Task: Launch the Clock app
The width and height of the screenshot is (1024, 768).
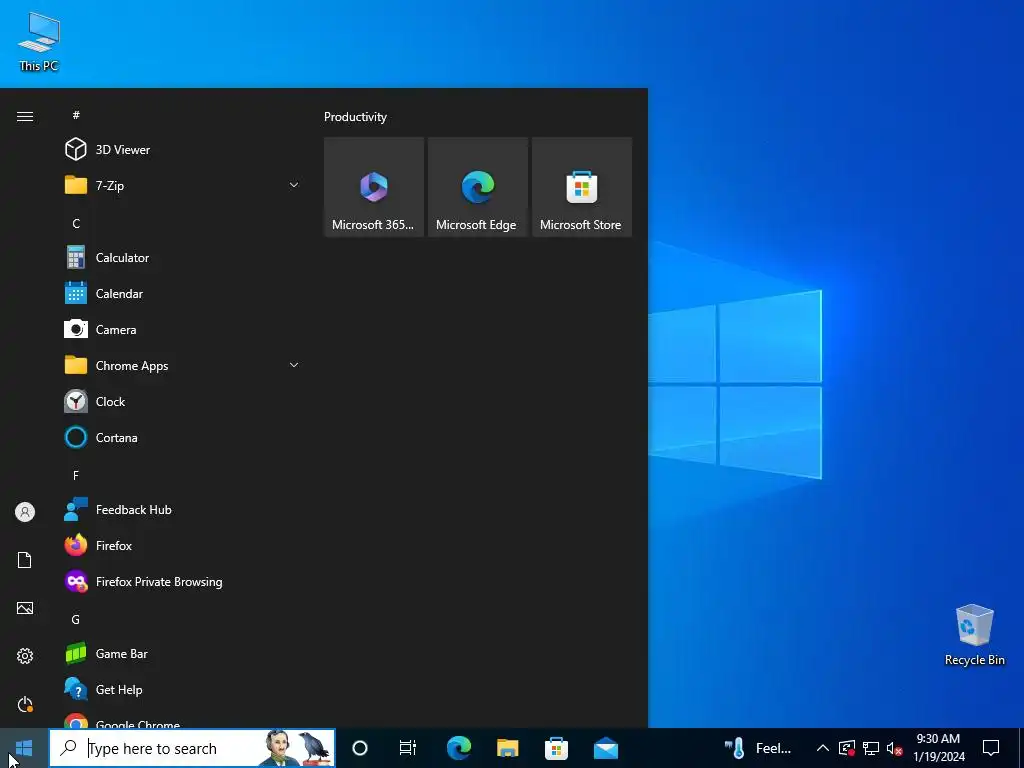Action: (183, 402)
